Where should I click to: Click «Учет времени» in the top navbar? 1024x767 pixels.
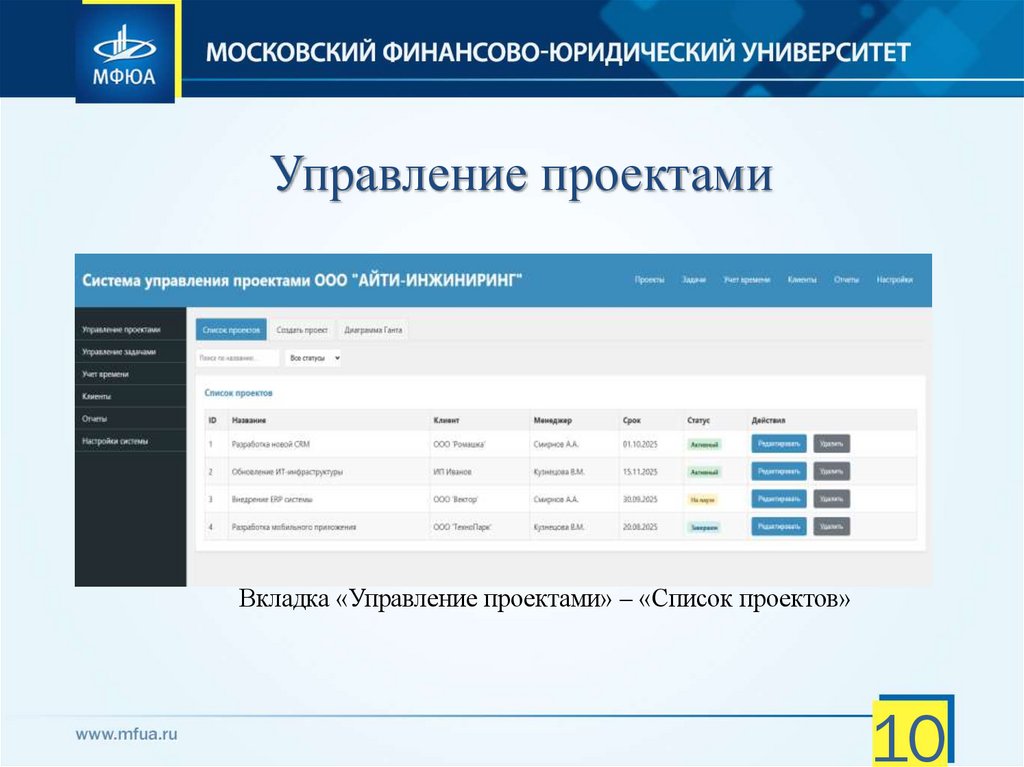click(747, 280)
